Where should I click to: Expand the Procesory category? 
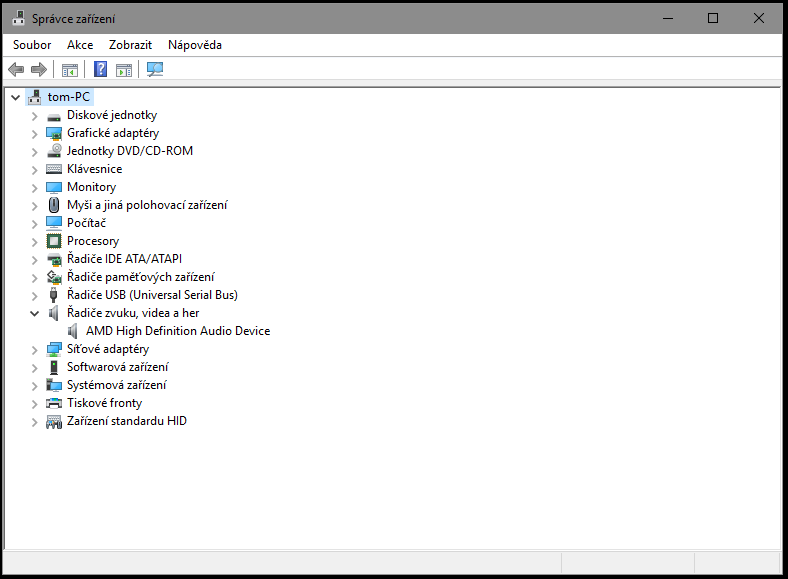pos(34,242)
